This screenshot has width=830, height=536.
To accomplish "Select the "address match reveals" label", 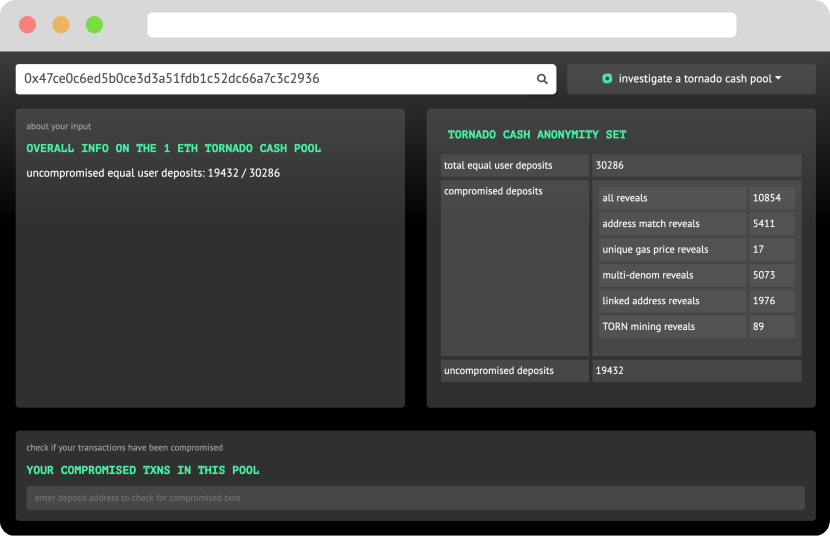I will (672, 223).
